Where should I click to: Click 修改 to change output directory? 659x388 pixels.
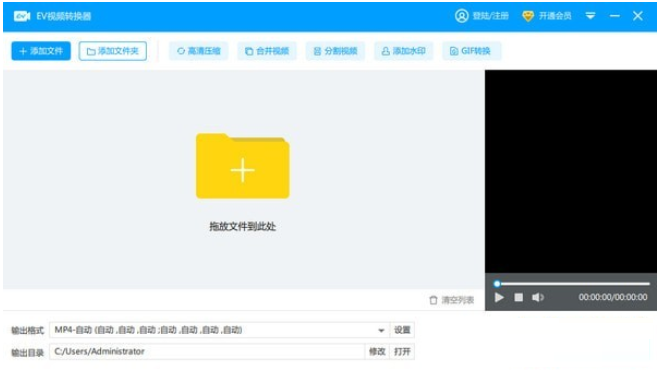click(377, 351)
